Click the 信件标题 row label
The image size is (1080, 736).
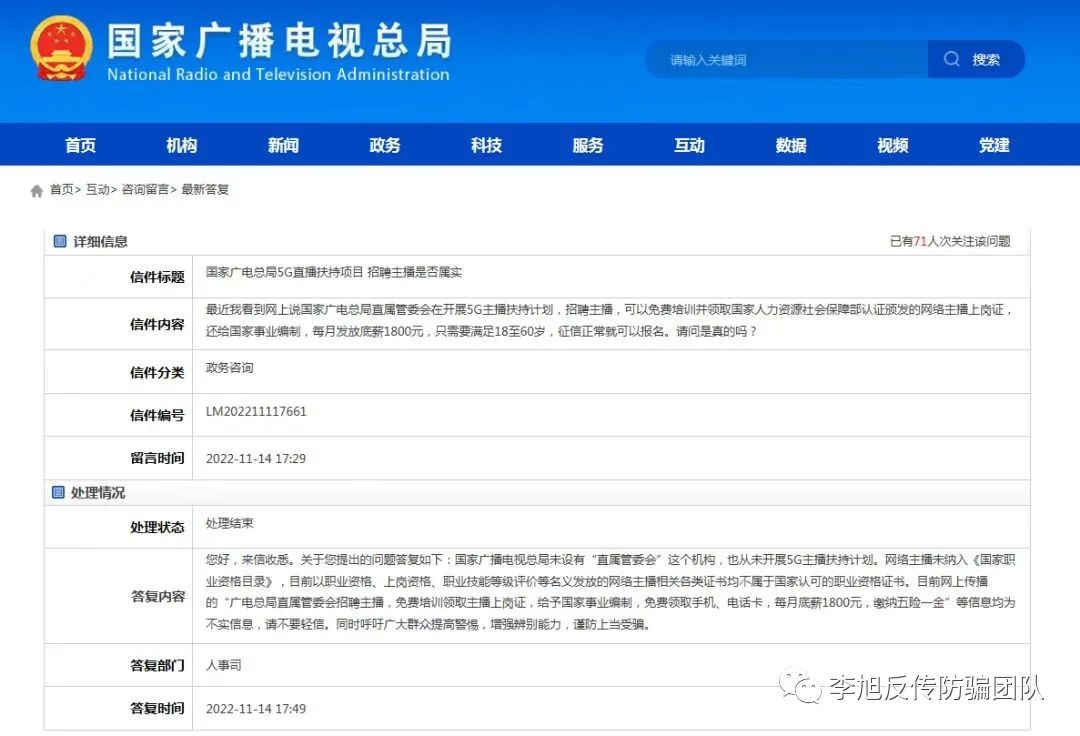[x=157, y=277]
